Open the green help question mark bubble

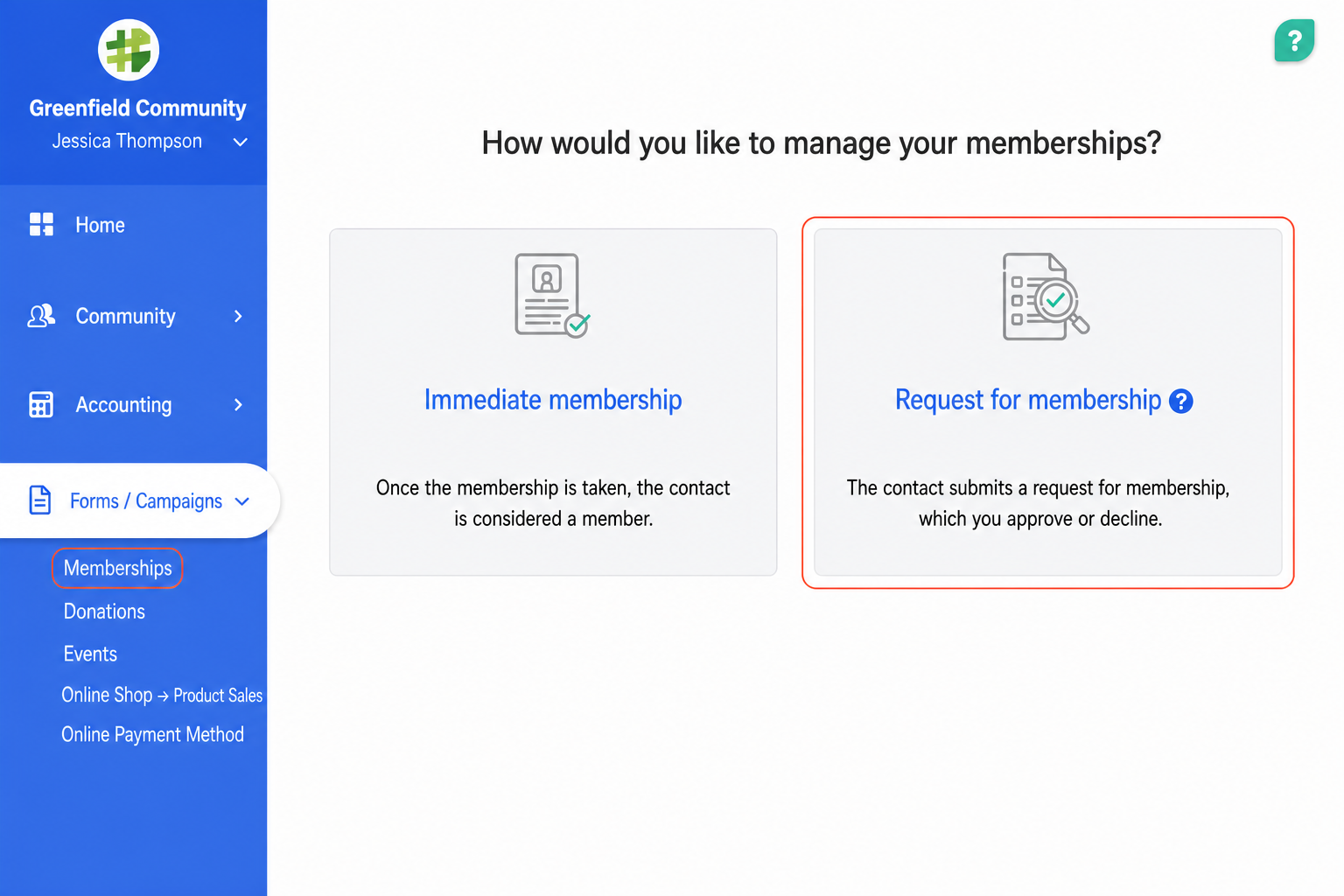coord(1295,40)
